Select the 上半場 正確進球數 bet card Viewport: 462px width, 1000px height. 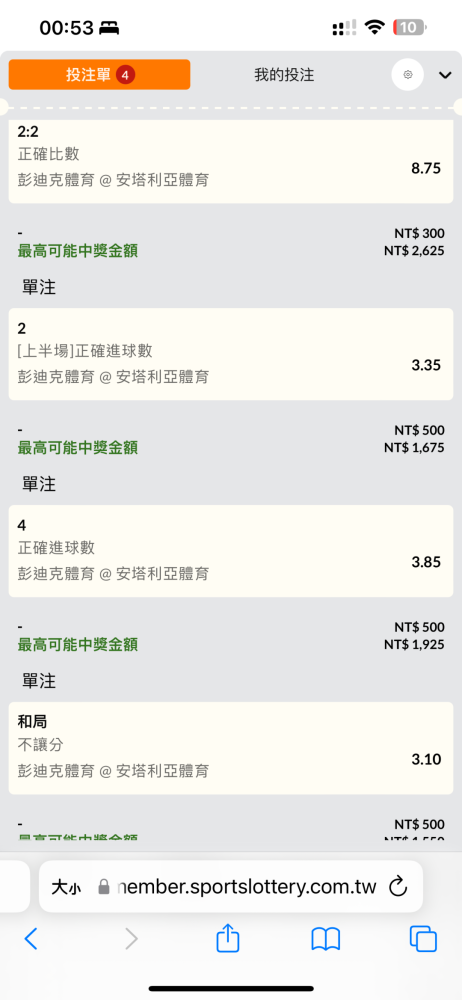click(231, 355)
